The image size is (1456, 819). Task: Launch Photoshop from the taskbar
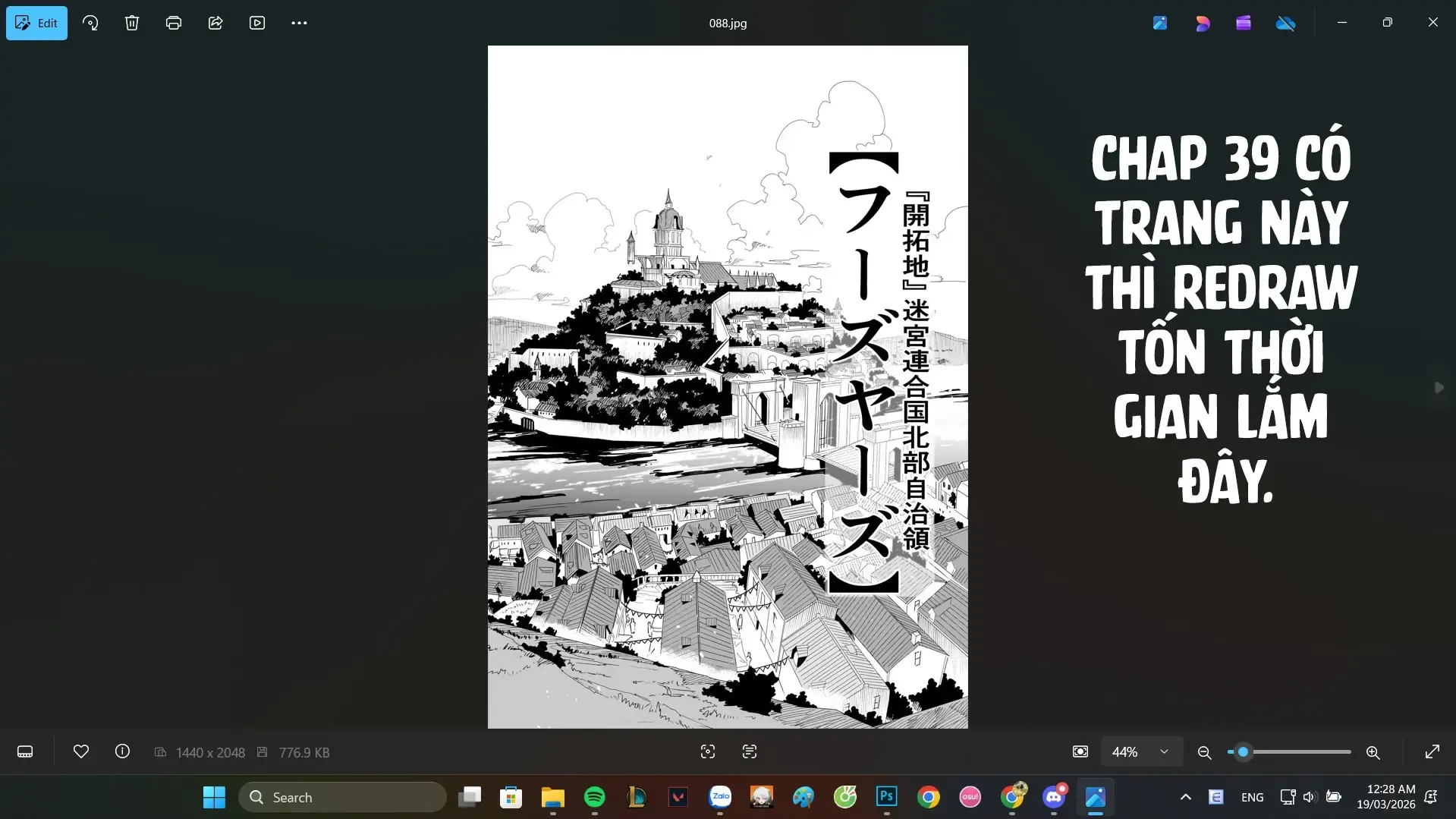(x=885, y=797)
